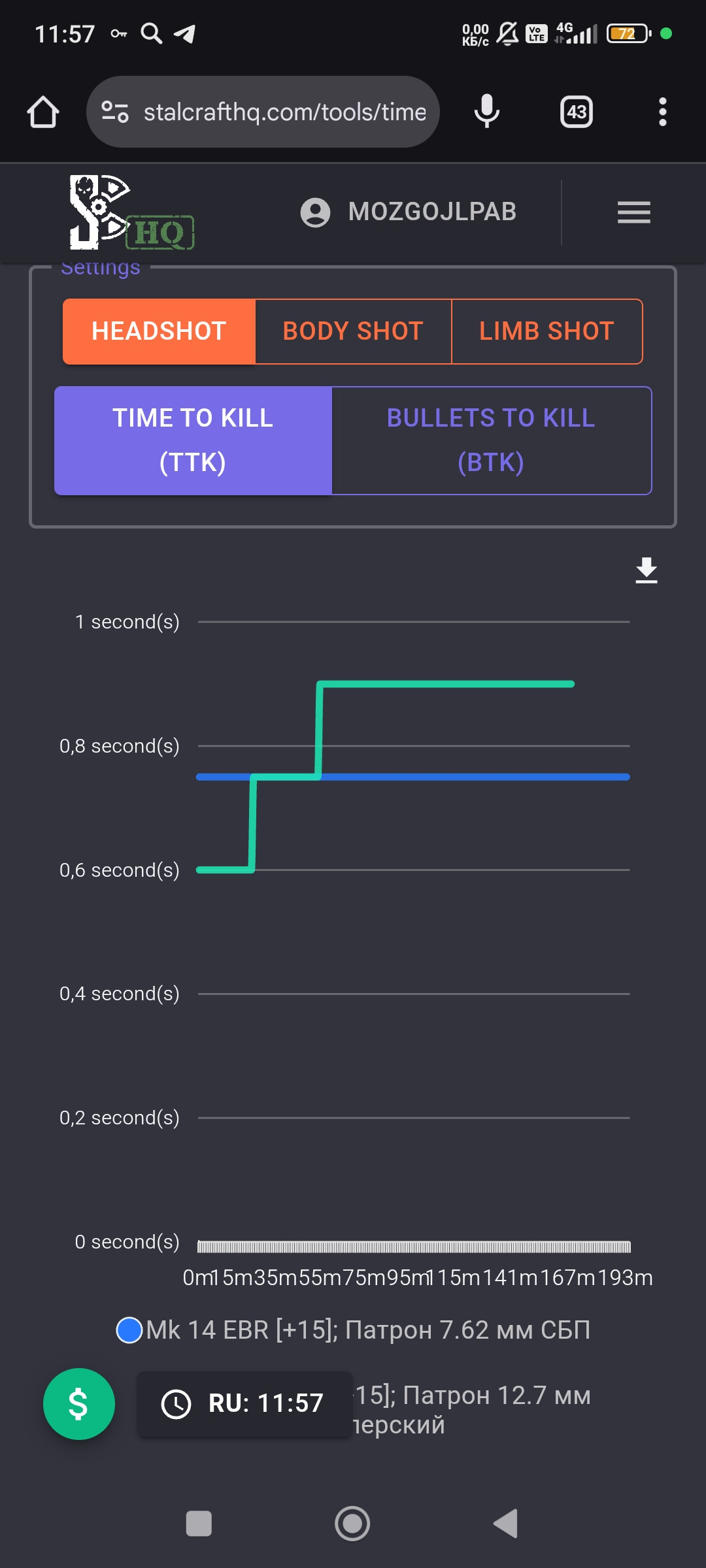The height and width of the screenshot is (1568, 706).
Task: Switch to BODY SHOT mode
Action: point(353,331)
